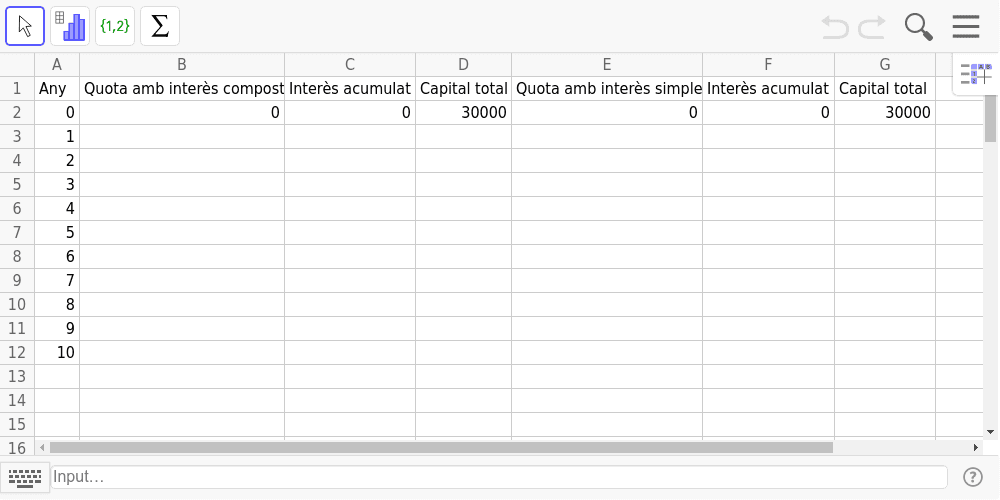Click vertical scrollbar down arrow
Screen dimensions: 1000x500
[x=990, y=431]
